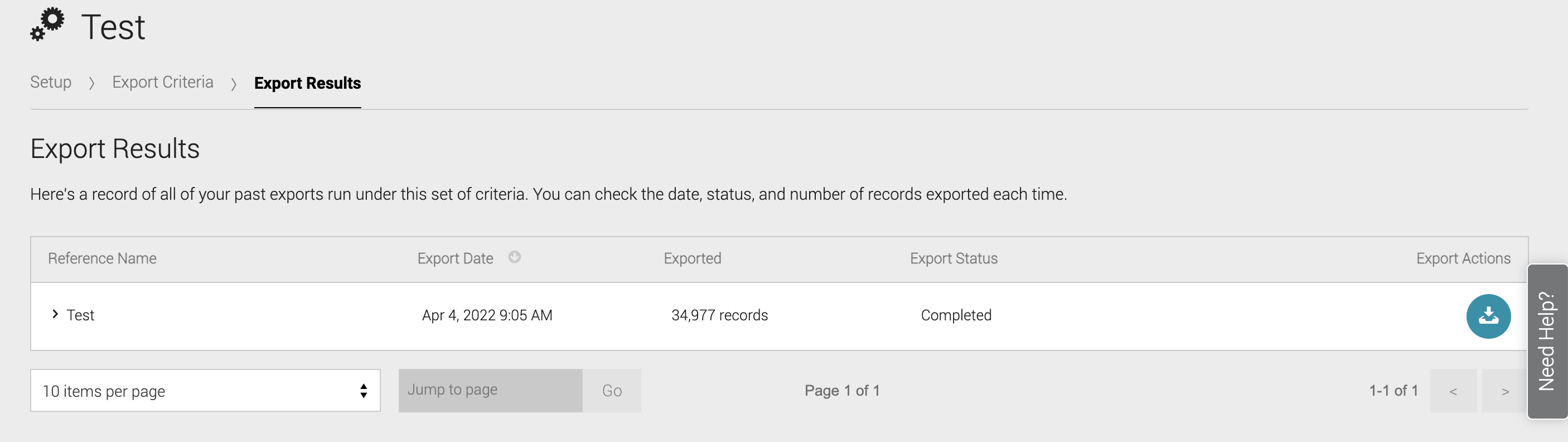Click the Exported column header

tap(692, 259)
